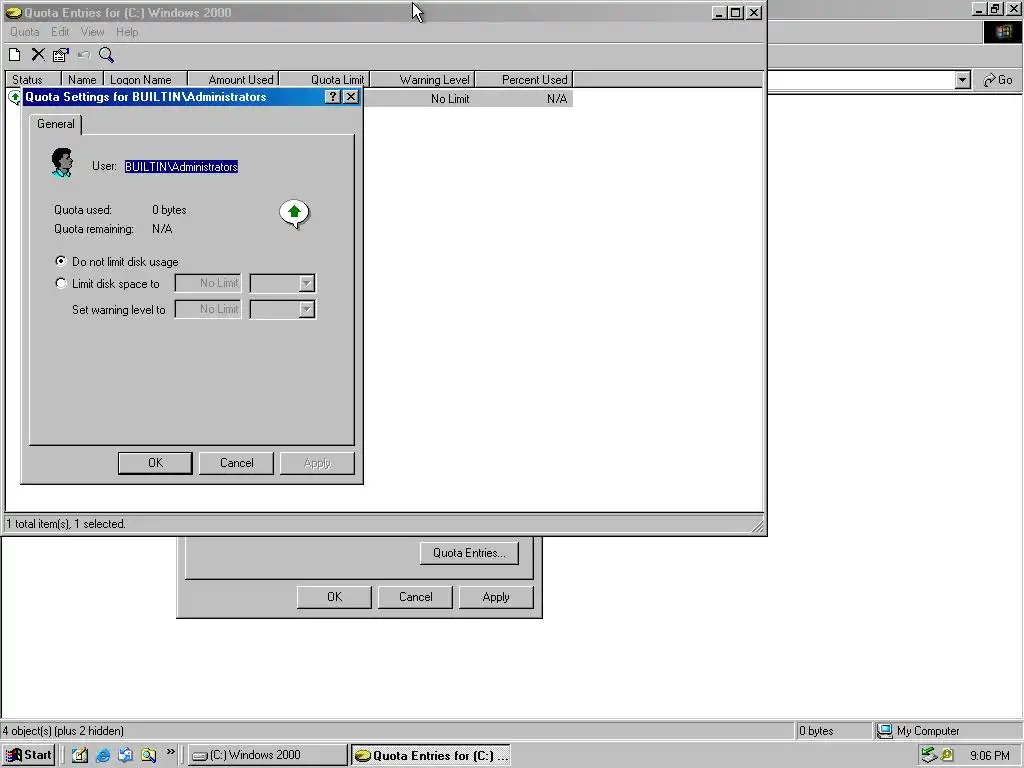Screen dimensions: 1024x768
Task: Click the User field BUILTIN\Administrators
Action: pyautogui.click(x=181, y=167)
